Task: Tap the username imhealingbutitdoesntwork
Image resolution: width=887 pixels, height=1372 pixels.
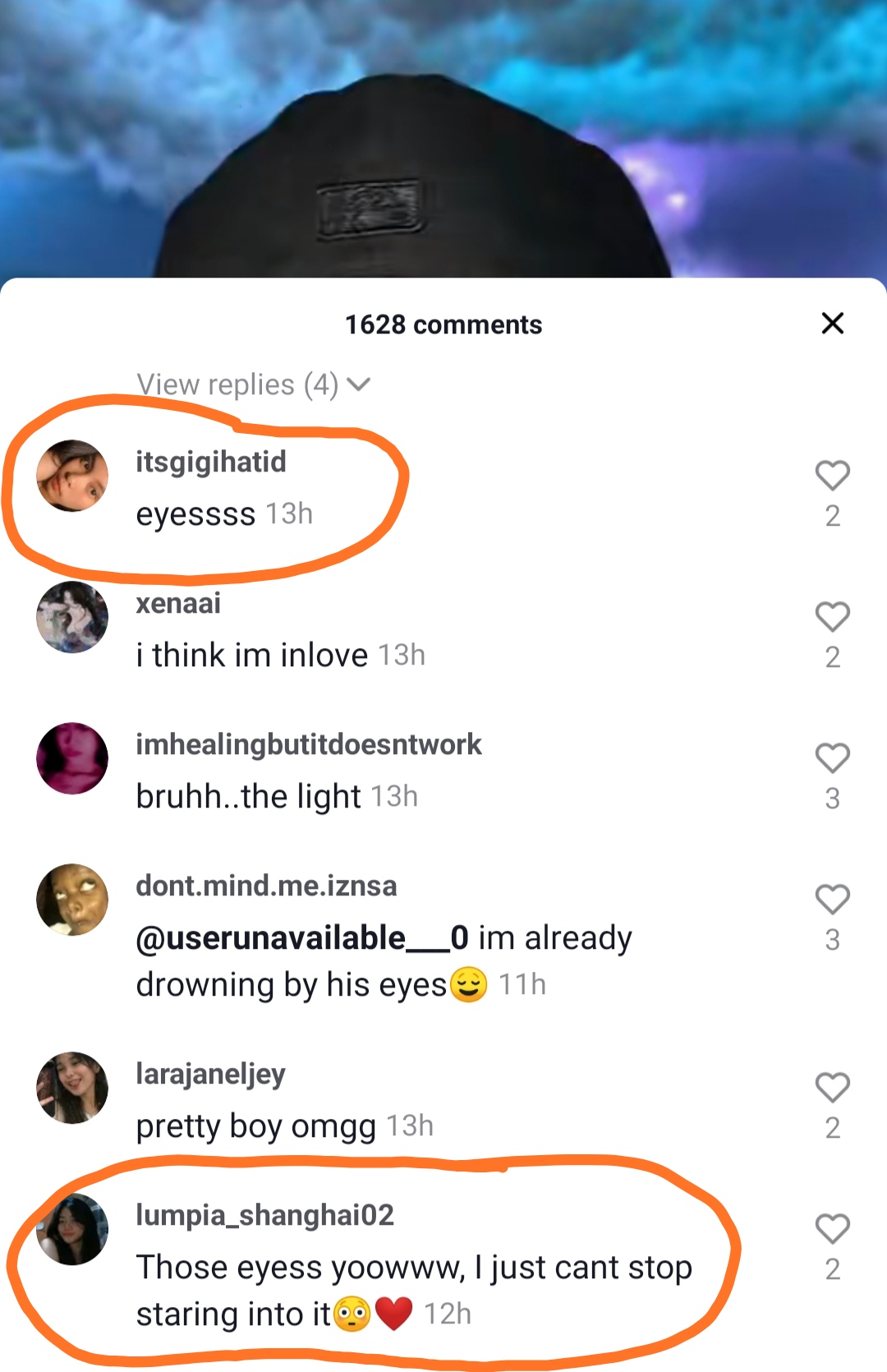Action: (x=309, y=744)
